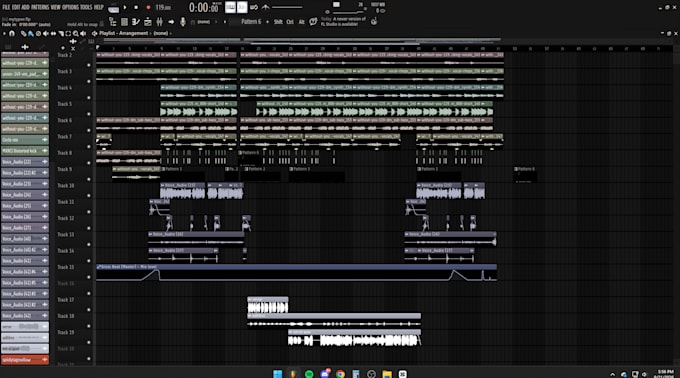Click the Playlist - Arrangement title
This screenshot has width=680, height=378.
click(x=124, y=33)
